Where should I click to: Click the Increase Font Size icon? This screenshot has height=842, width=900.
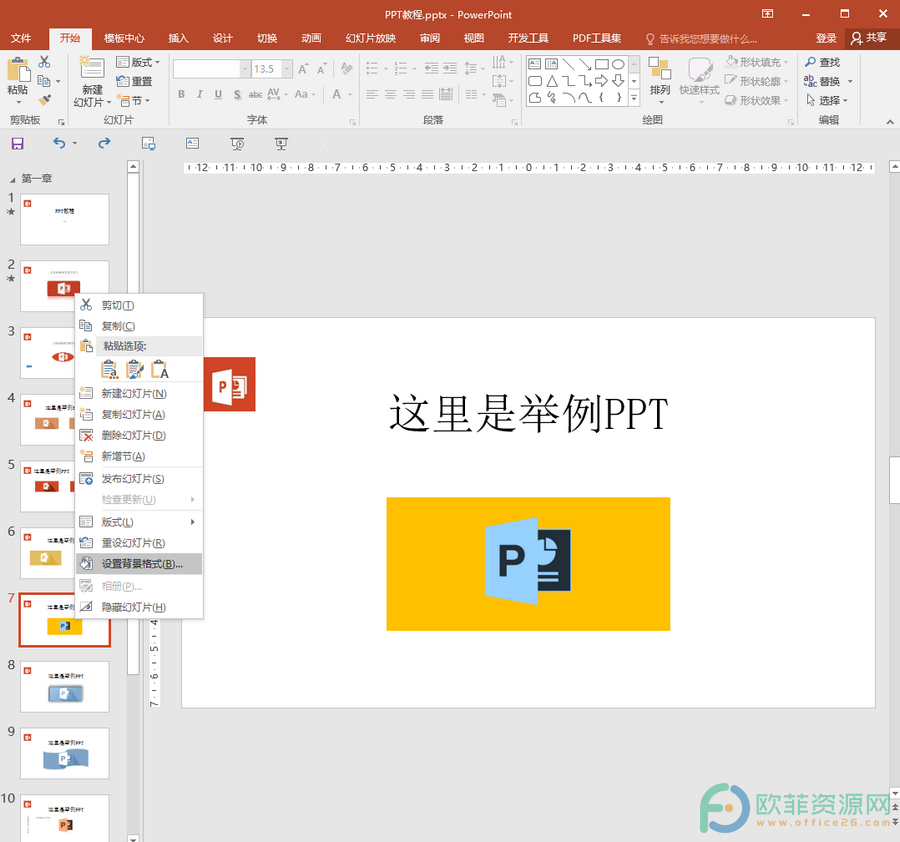point(303,69)
